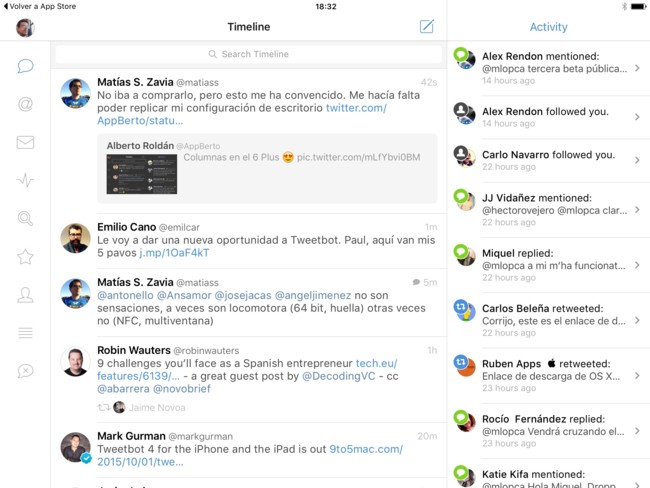Tap the Activity column header
The height and width of the screenshot is (488, 650).
tap(548, 27)
